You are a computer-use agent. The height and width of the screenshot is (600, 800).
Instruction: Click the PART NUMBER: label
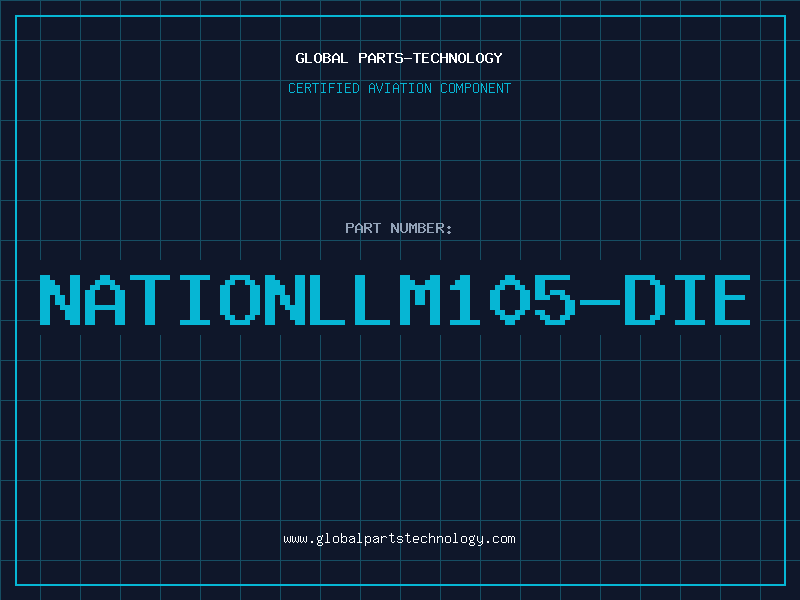398,228
